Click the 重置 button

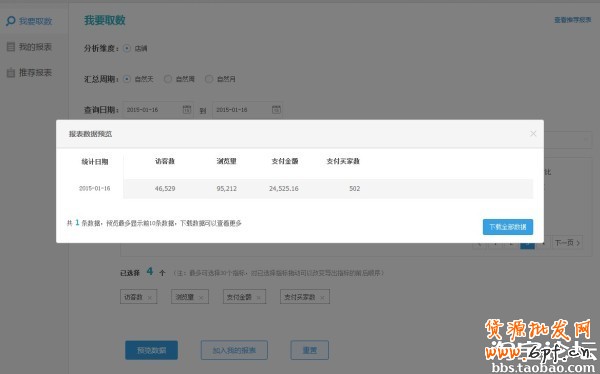pyautogui.click(x=310, y=350)
